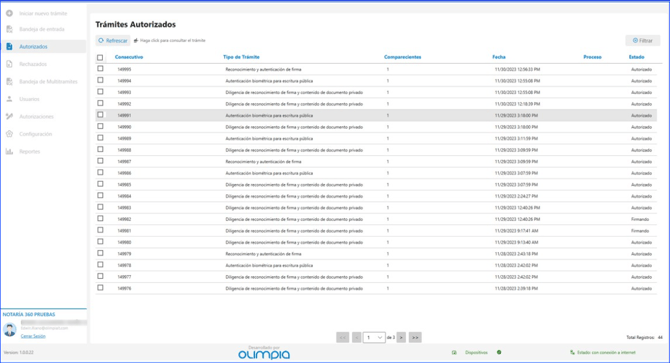Sort by the Fecha column header
Image resolution: width=670 pixels, height=363 pixels.
(499, 57)
